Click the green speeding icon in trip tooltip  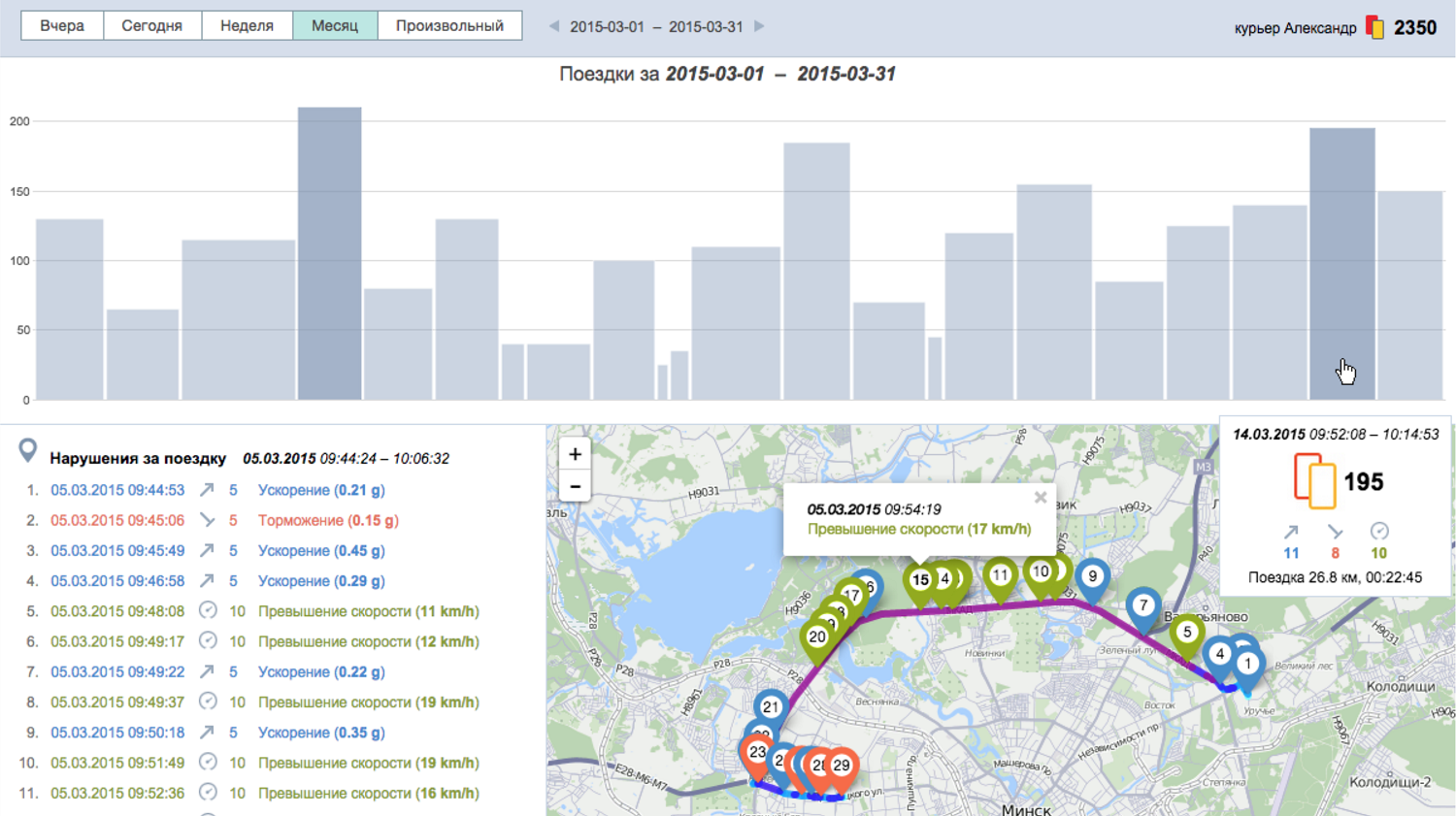click(1379, 531)
